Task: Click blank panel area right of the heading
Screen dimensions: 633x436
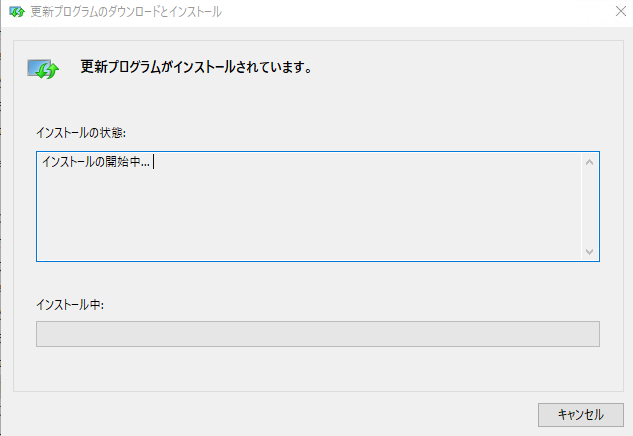Action: click(464, 67)
